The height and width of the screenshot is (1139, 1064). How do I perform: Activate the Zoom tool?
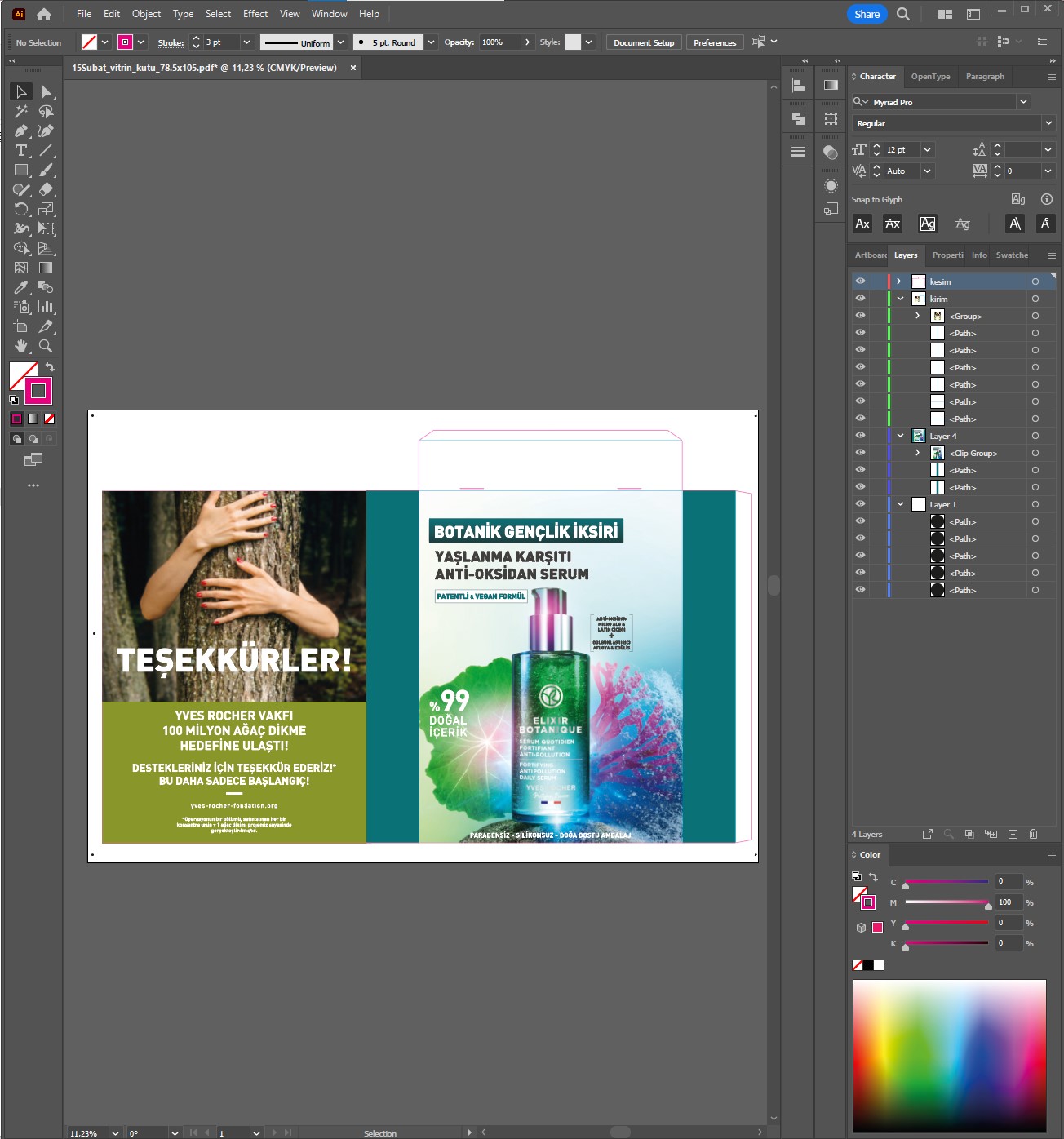[47, 347]
